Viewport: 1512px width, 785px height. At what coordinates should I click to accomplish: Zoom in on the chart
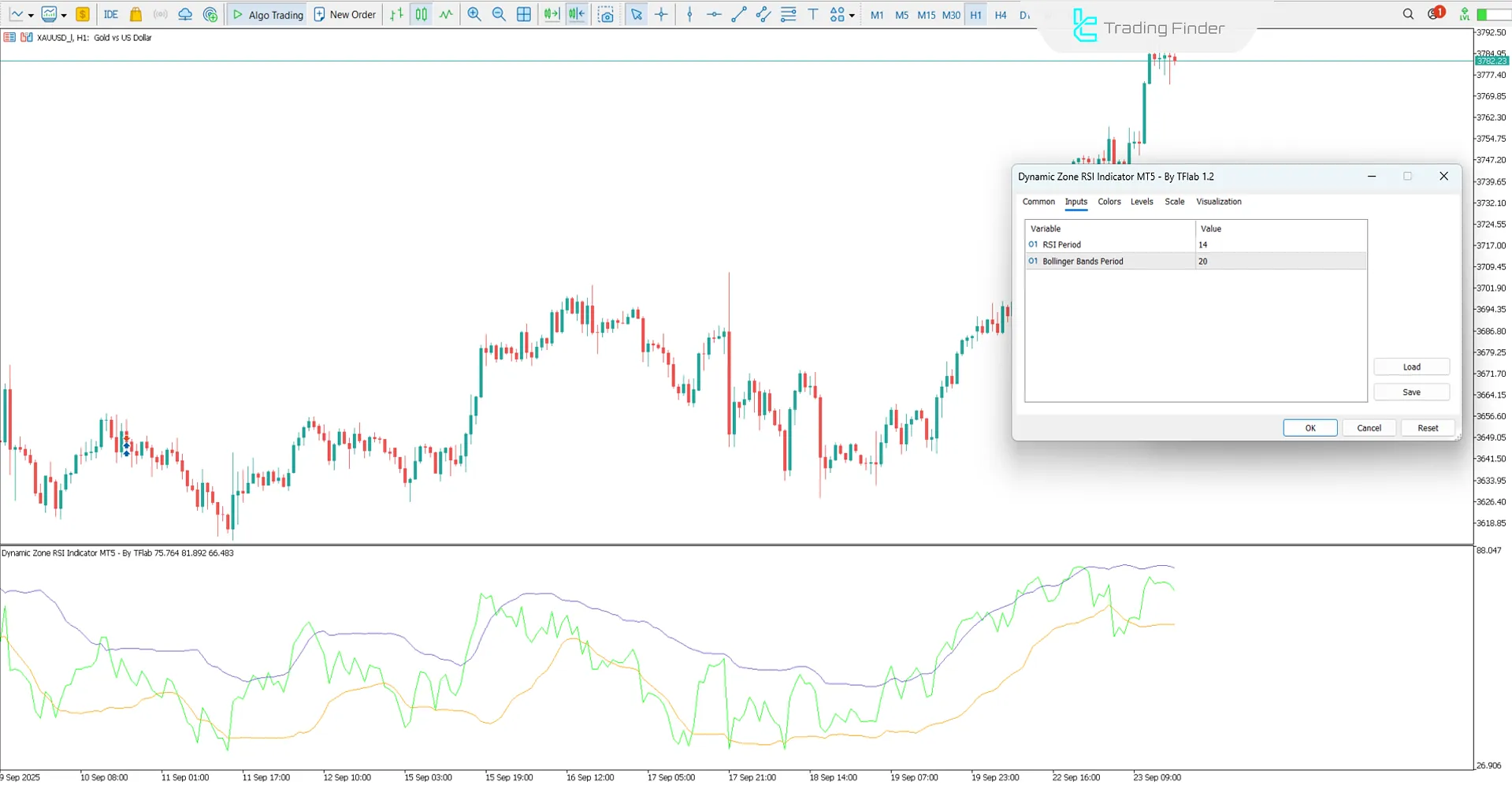[x=474, y=13]
